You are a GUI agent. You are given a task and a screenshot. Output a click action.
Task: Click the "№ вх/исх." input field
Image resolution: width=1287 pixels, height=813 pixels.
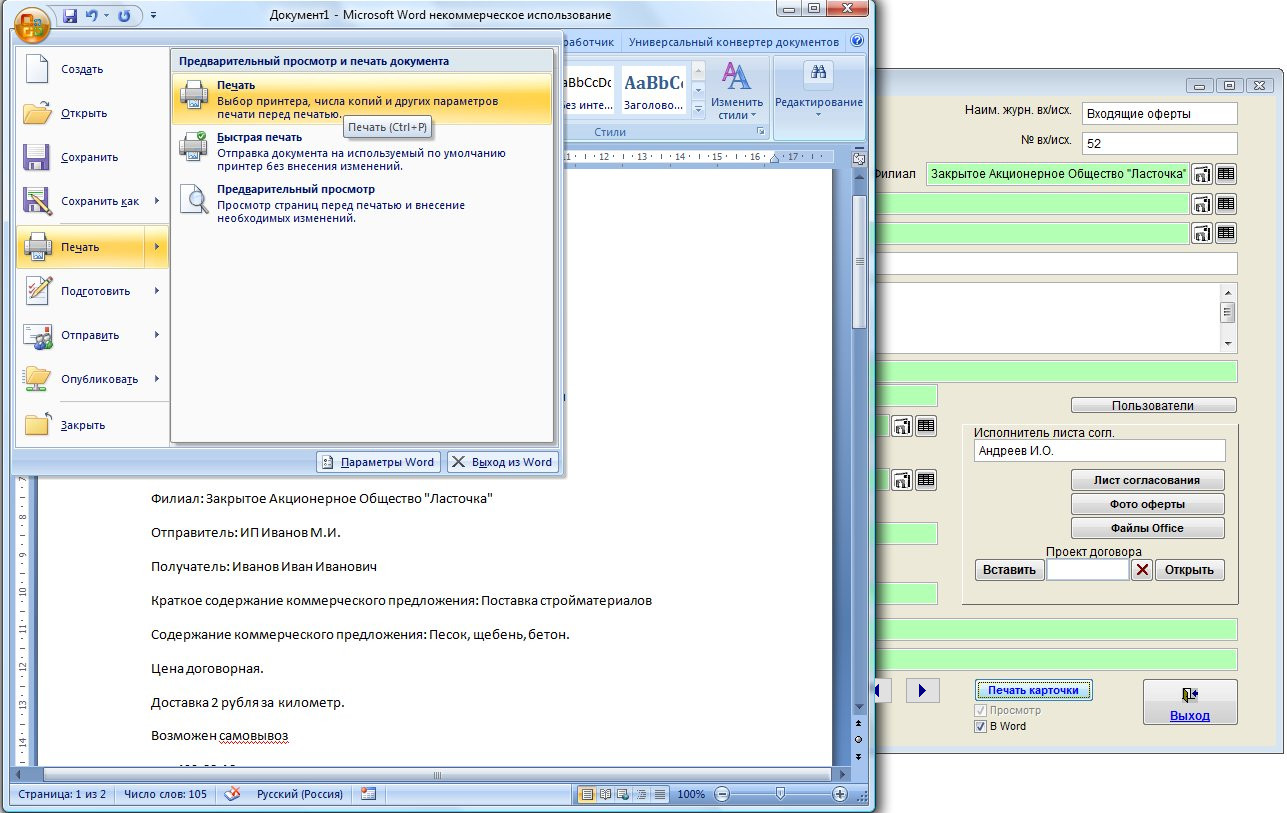[x=1159, y=143]
